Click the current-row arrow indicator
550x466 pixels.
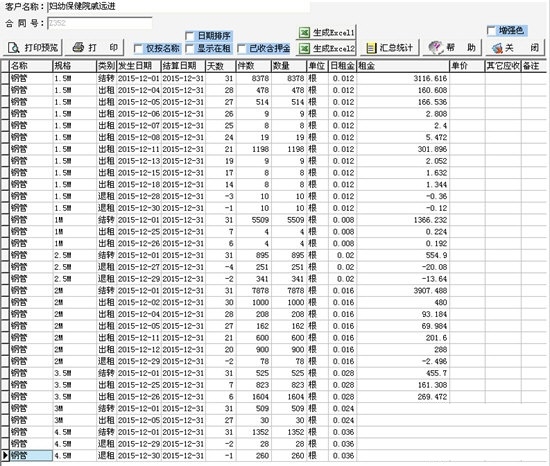coord(5,455)
